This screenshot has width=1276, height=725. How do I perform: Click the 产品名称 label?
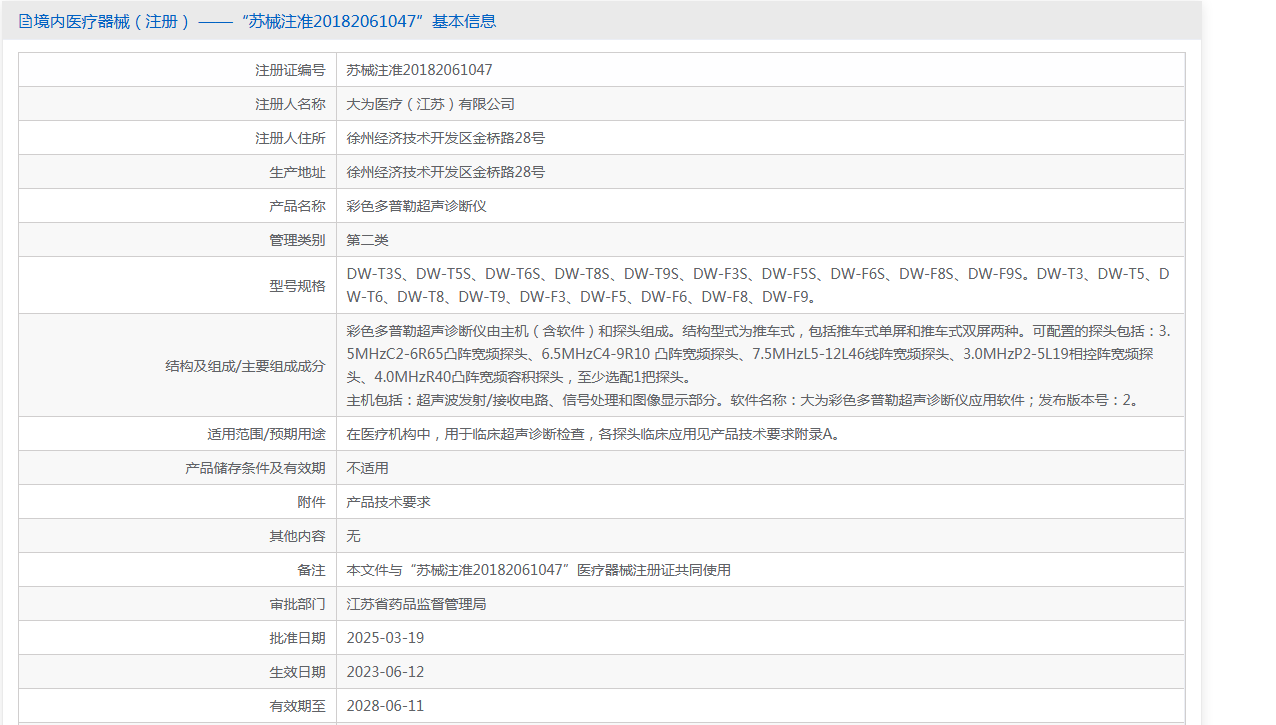pos(297,206)
